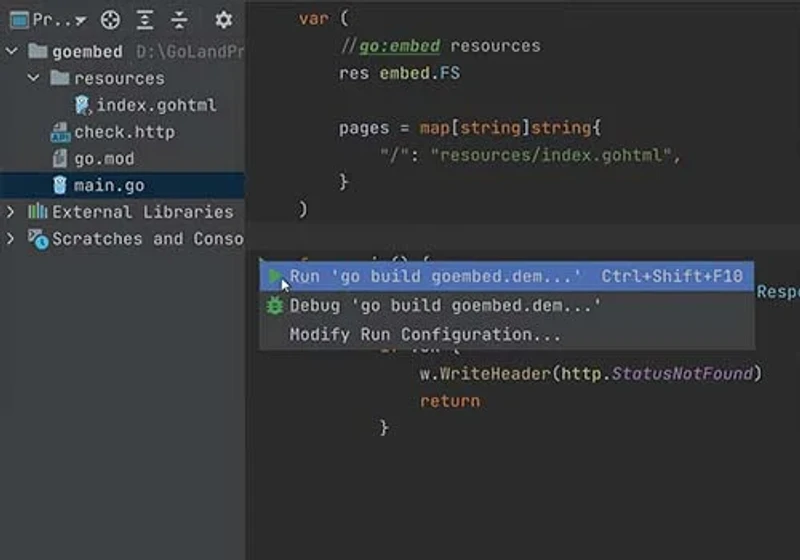This screenshot has width=800, height=560.
Task: Click embed.FS type in code
Action: tap(419, 73)
